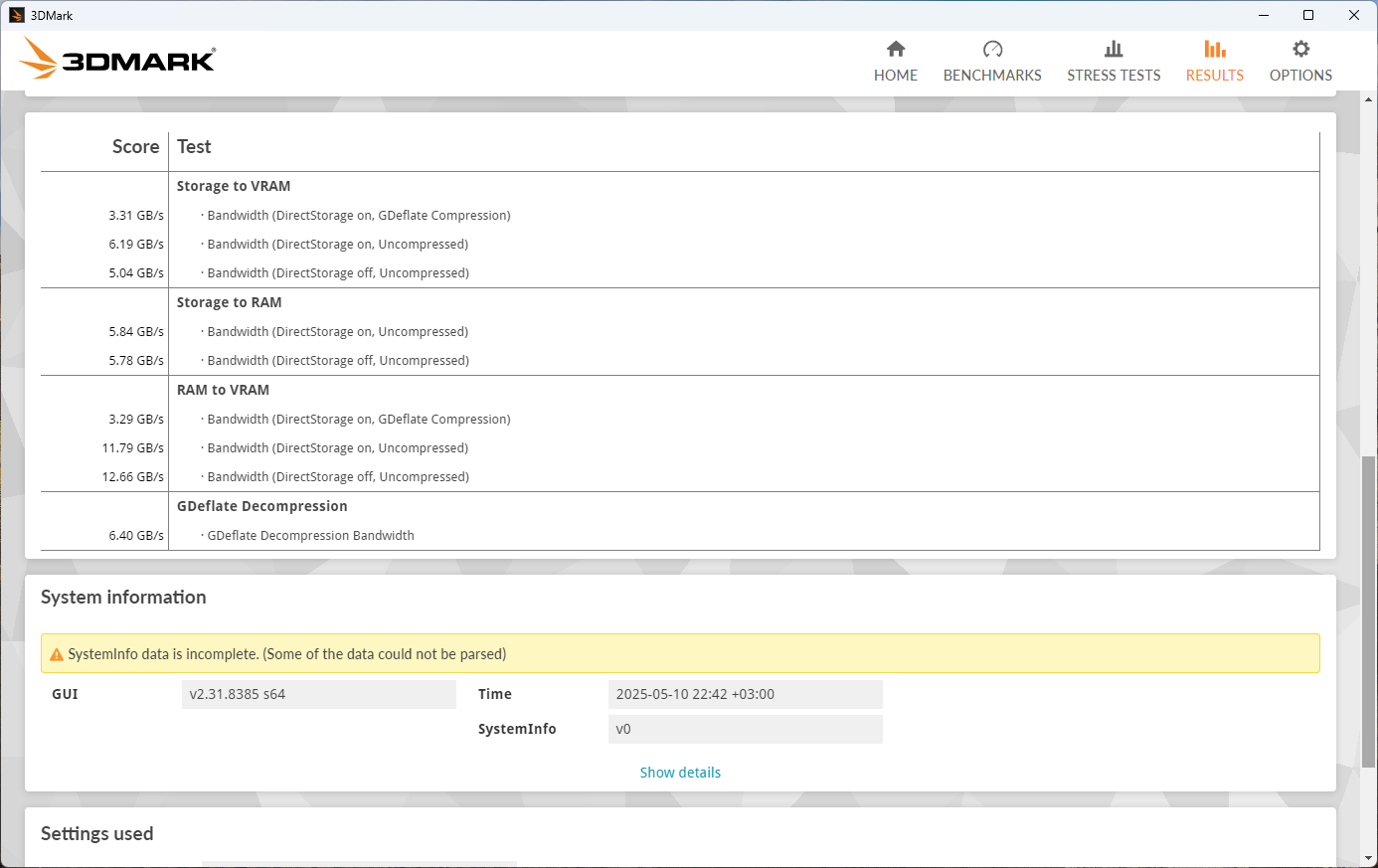Click the 3DMark app icon in title bar
This screenshot has height=868, width=1378.
tap(16, 15)
